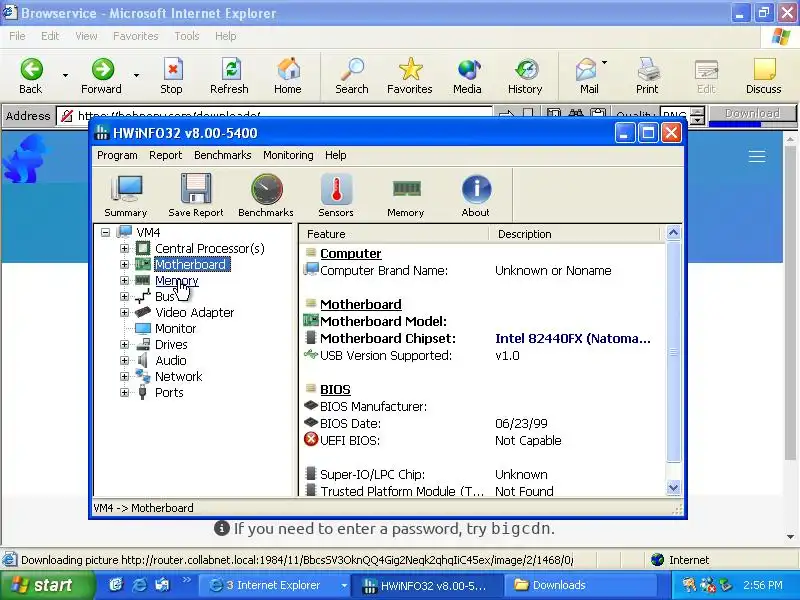Click the Monitor icon in the tree

click(142, 329)
